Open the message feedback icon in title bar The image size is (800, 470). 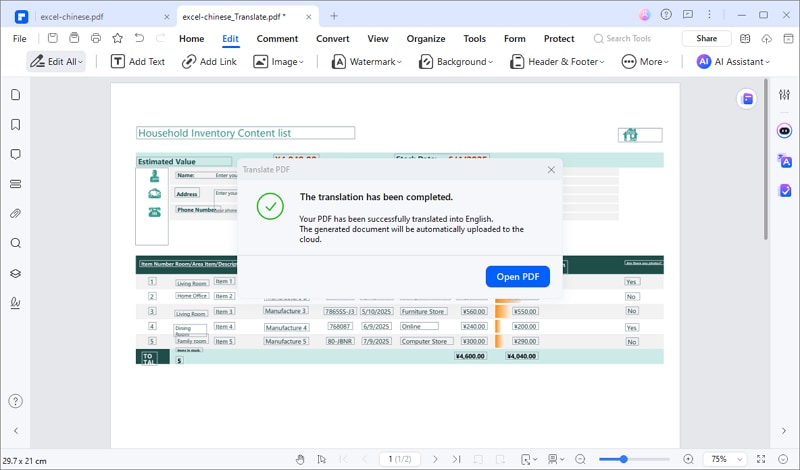coord(688,15)
